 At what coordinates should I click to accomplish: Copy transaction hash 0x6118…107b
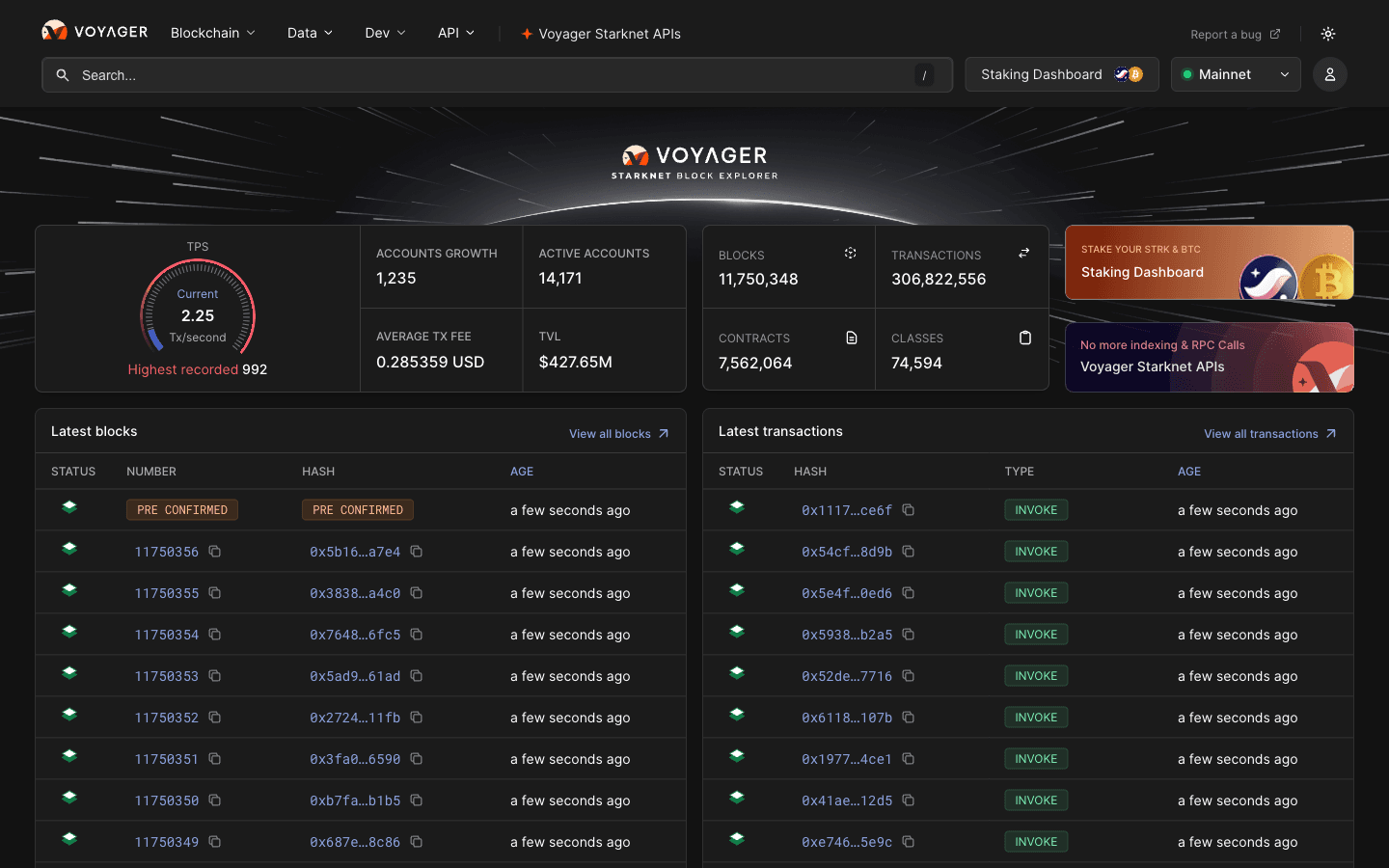[909, 718]
